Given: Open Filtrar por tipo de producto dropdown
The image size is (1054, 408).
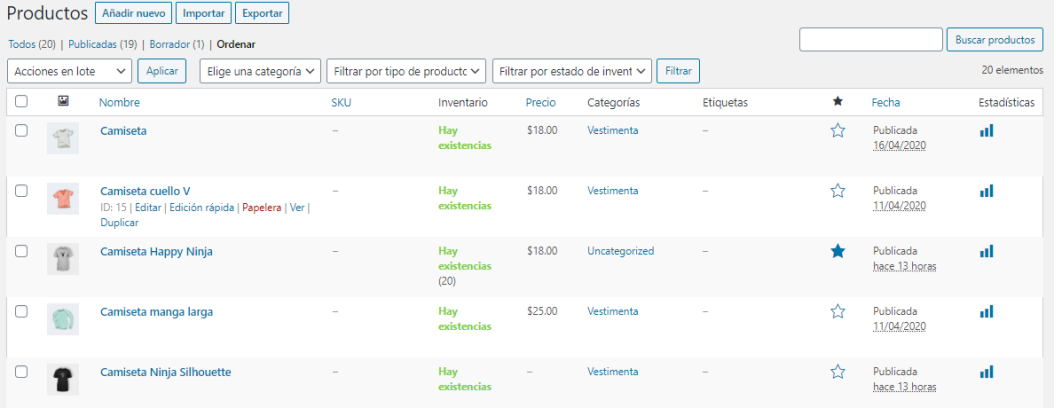Looking at the screenshot, I should 406,71.
